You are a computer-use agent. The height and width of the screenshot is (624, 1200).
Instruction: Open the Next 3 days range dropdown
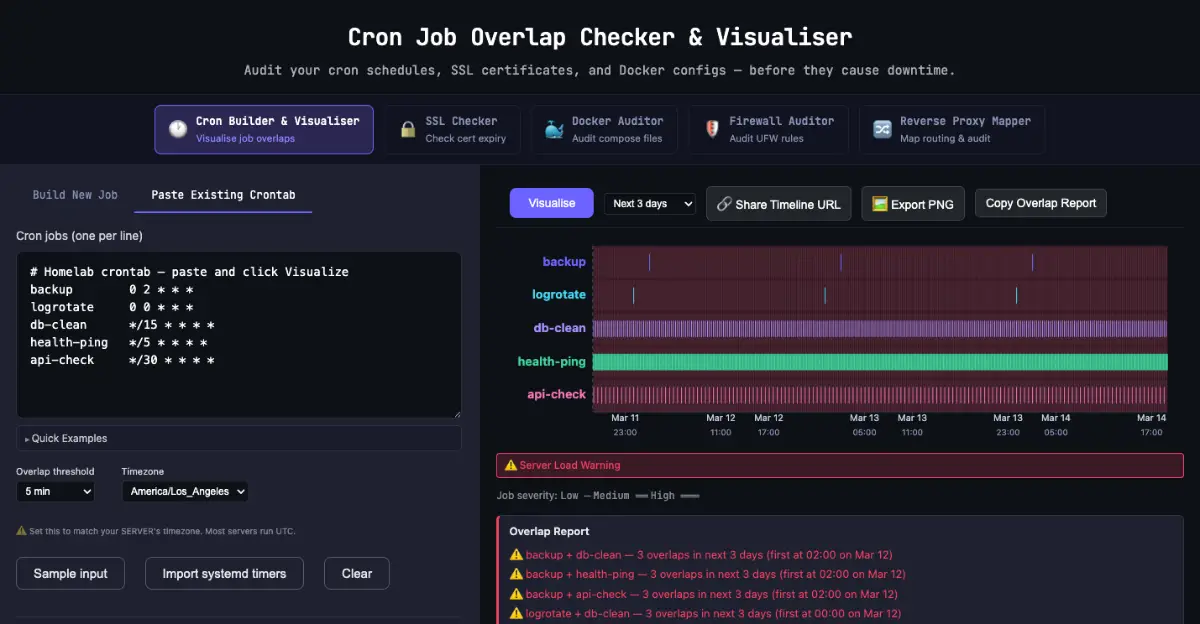click(x=650, y=203)
